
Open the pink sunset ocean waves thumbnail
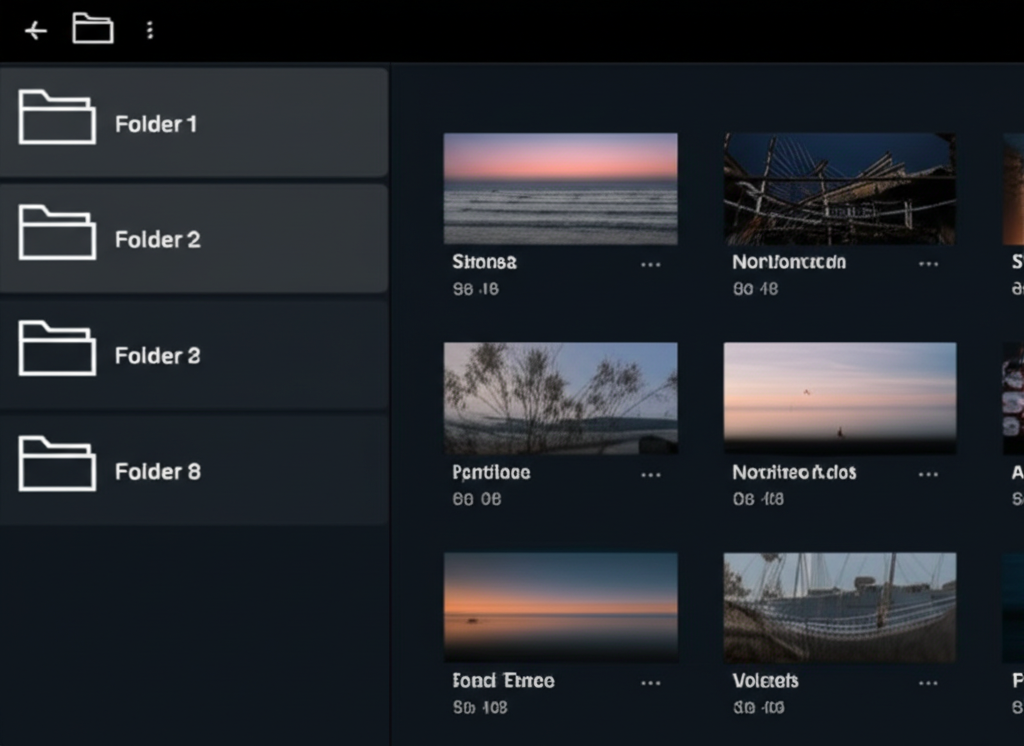(x=560, y=189)
